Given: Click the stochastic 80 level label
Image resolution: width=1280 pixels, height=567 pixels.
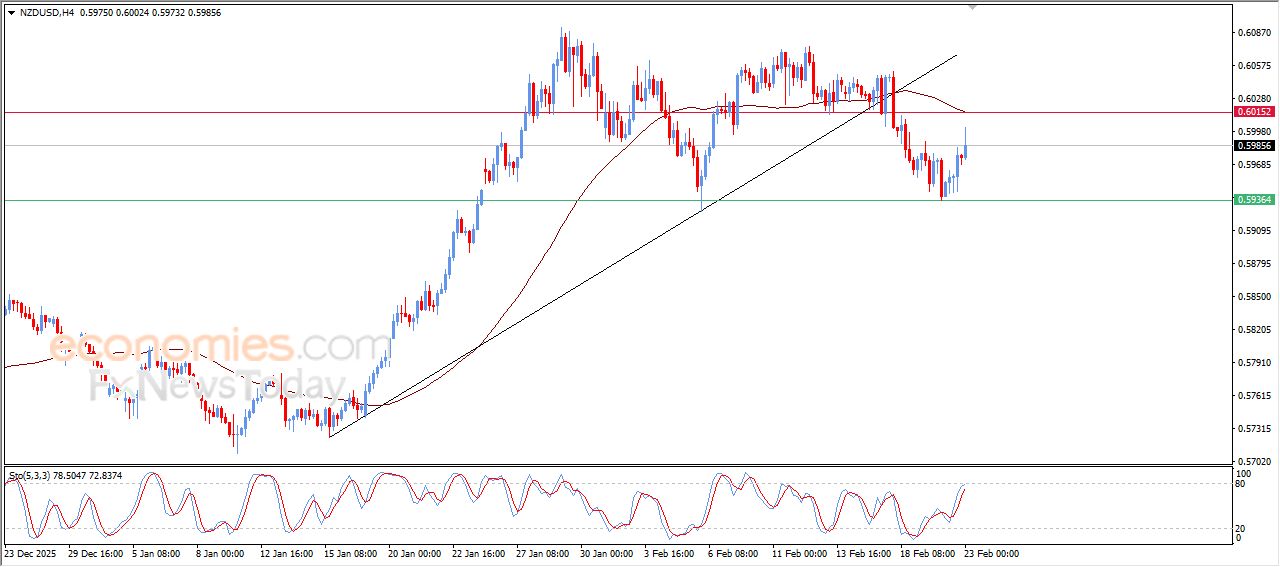Looking at the screenshot, I should click(1242, 484).
